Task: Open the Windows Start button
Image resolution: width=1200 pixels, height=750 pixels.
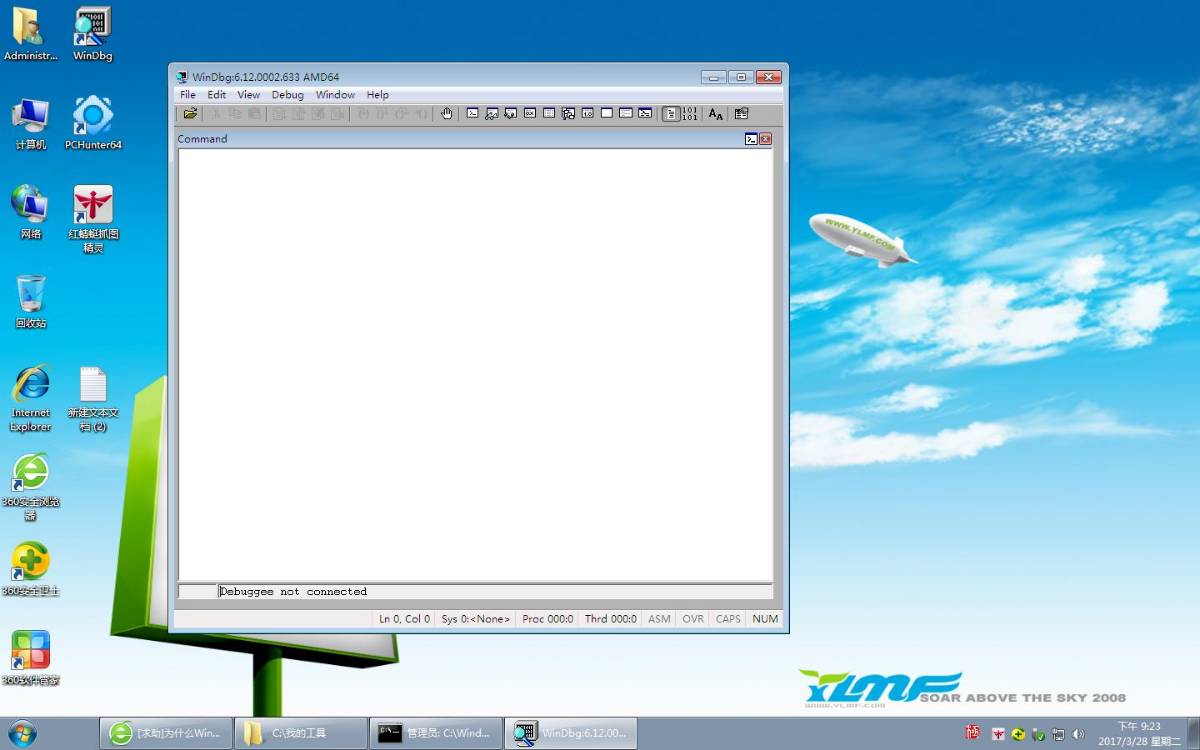Action: point(21,733)
